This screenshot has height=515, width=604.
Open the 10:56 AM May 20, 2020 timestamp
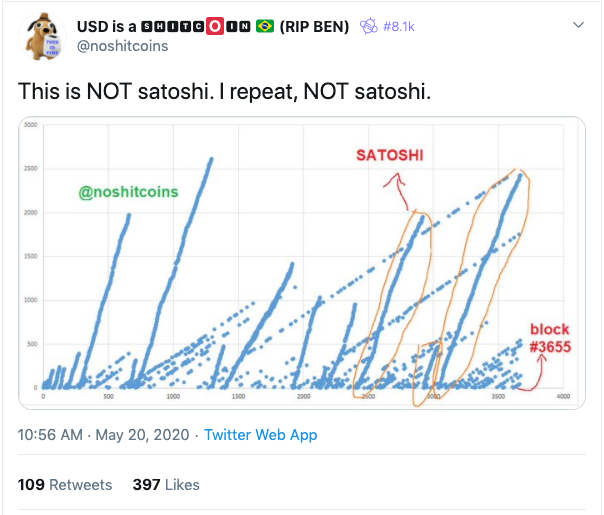103,435
